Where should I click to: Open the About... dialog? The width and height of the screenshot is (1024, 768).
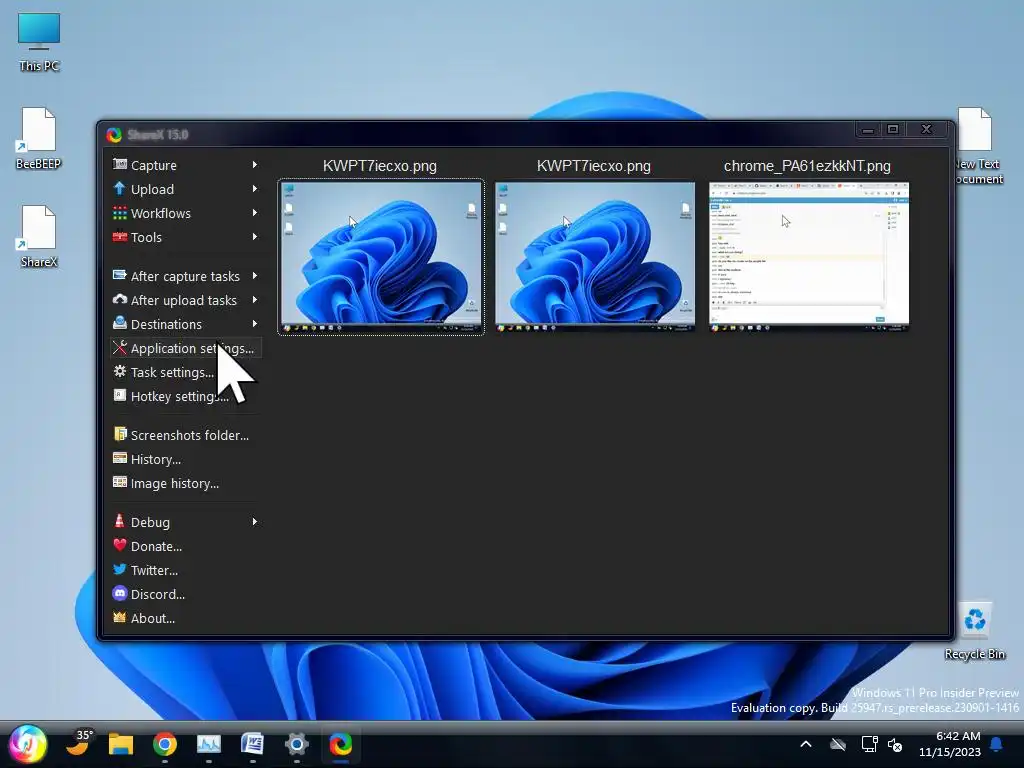tap(186, 618)
